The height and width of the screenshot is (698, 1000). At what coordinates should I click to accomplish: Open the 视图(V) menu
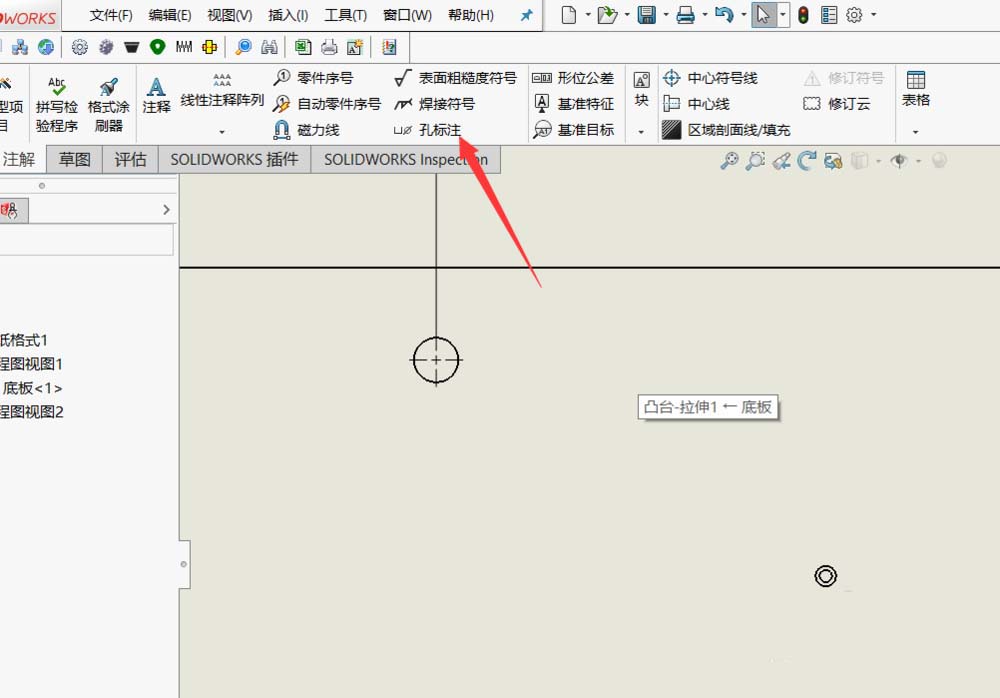click(230, 15)
